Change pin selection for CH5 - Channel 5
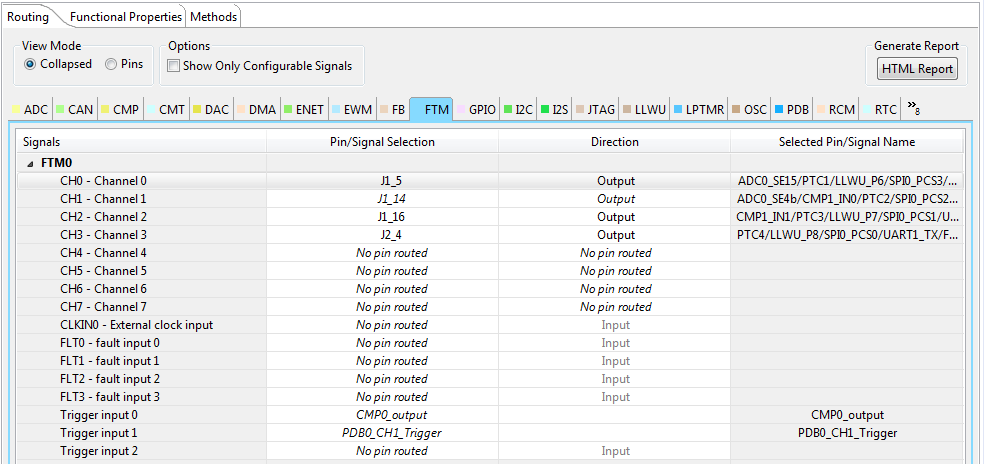 (382, 271)
